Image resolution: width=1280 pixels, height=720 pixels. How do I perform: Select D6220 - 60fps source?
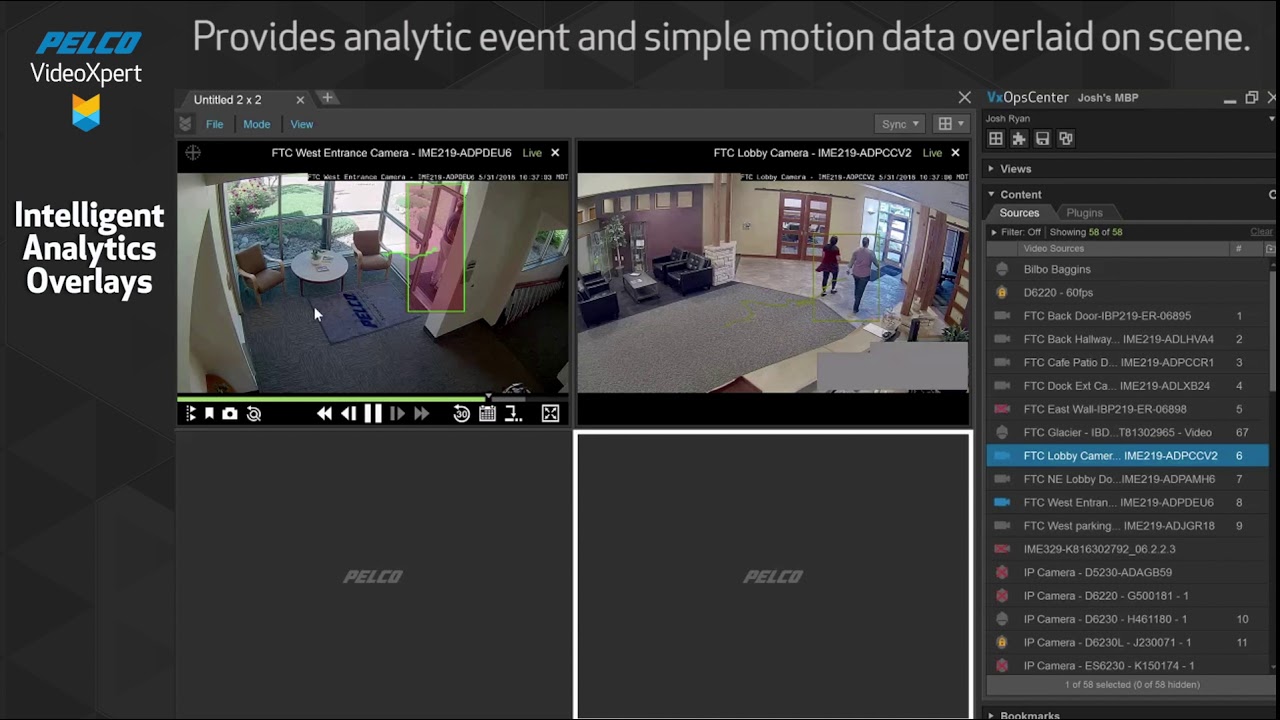tap(1127, 292)
